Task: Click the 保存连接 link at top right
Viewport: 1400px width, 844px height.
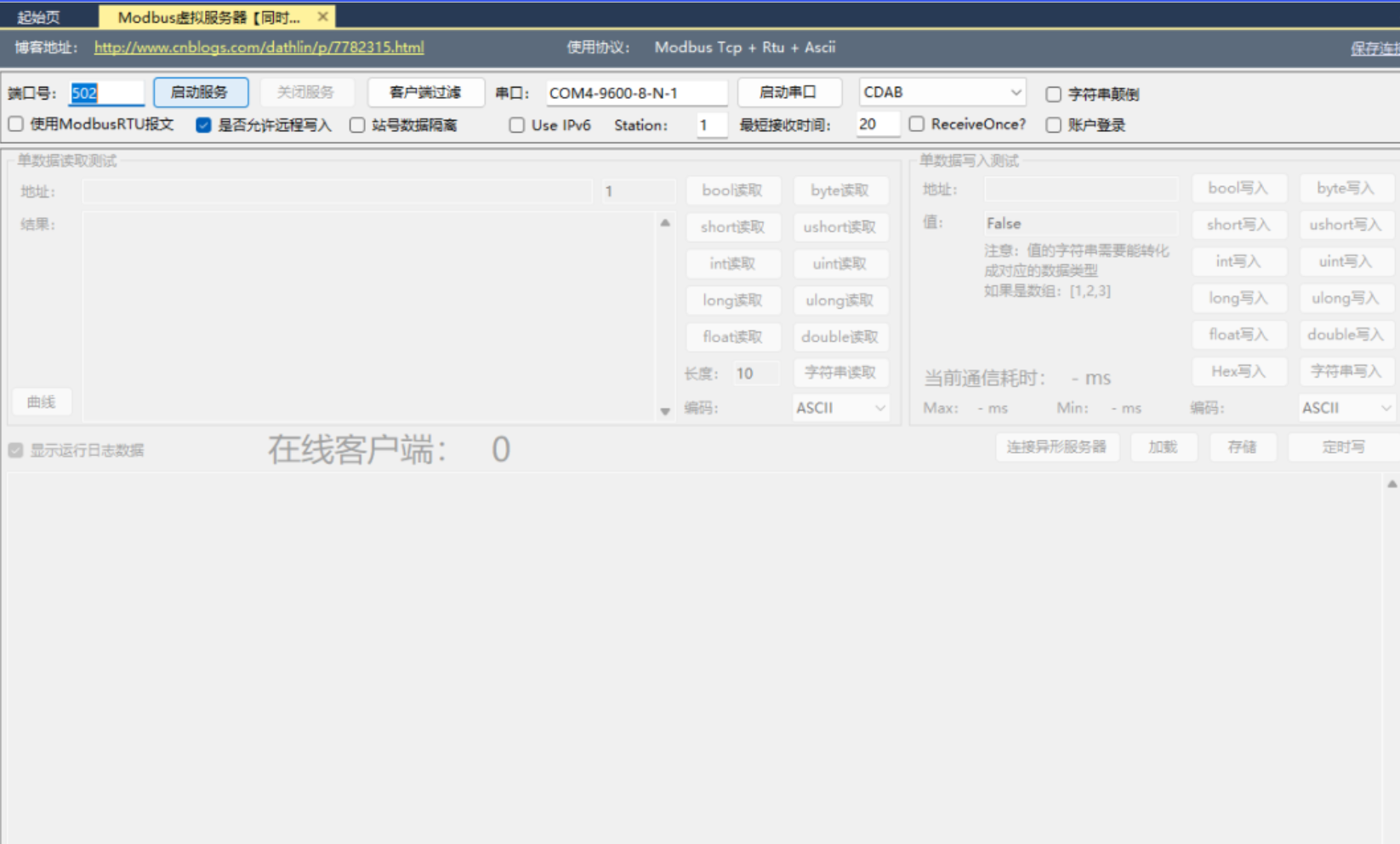Action: coord(1374,48)
